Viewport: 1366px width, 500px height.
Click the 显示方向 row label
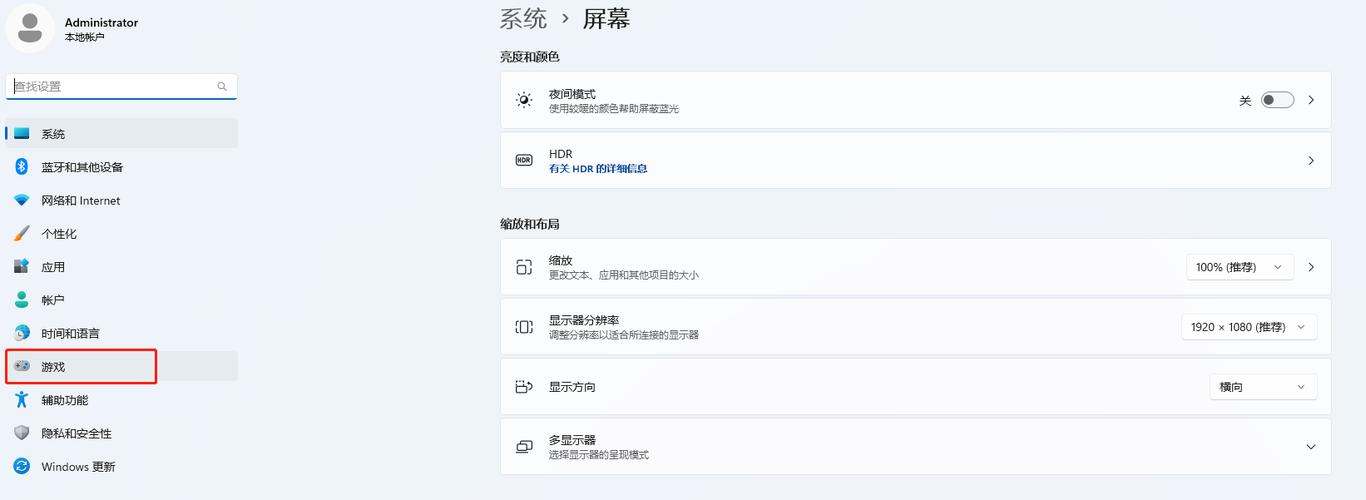pyautogui.click(x=572, y=387)
